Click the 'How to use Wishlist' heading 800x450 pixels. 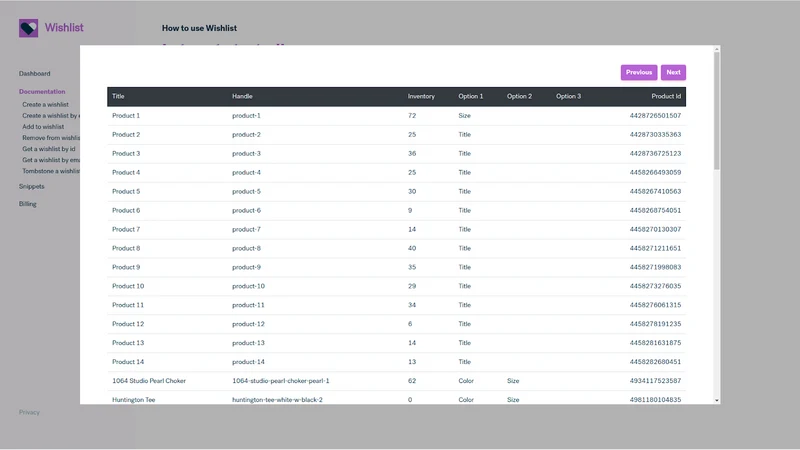pyautogui.click(x=199, y=29)
